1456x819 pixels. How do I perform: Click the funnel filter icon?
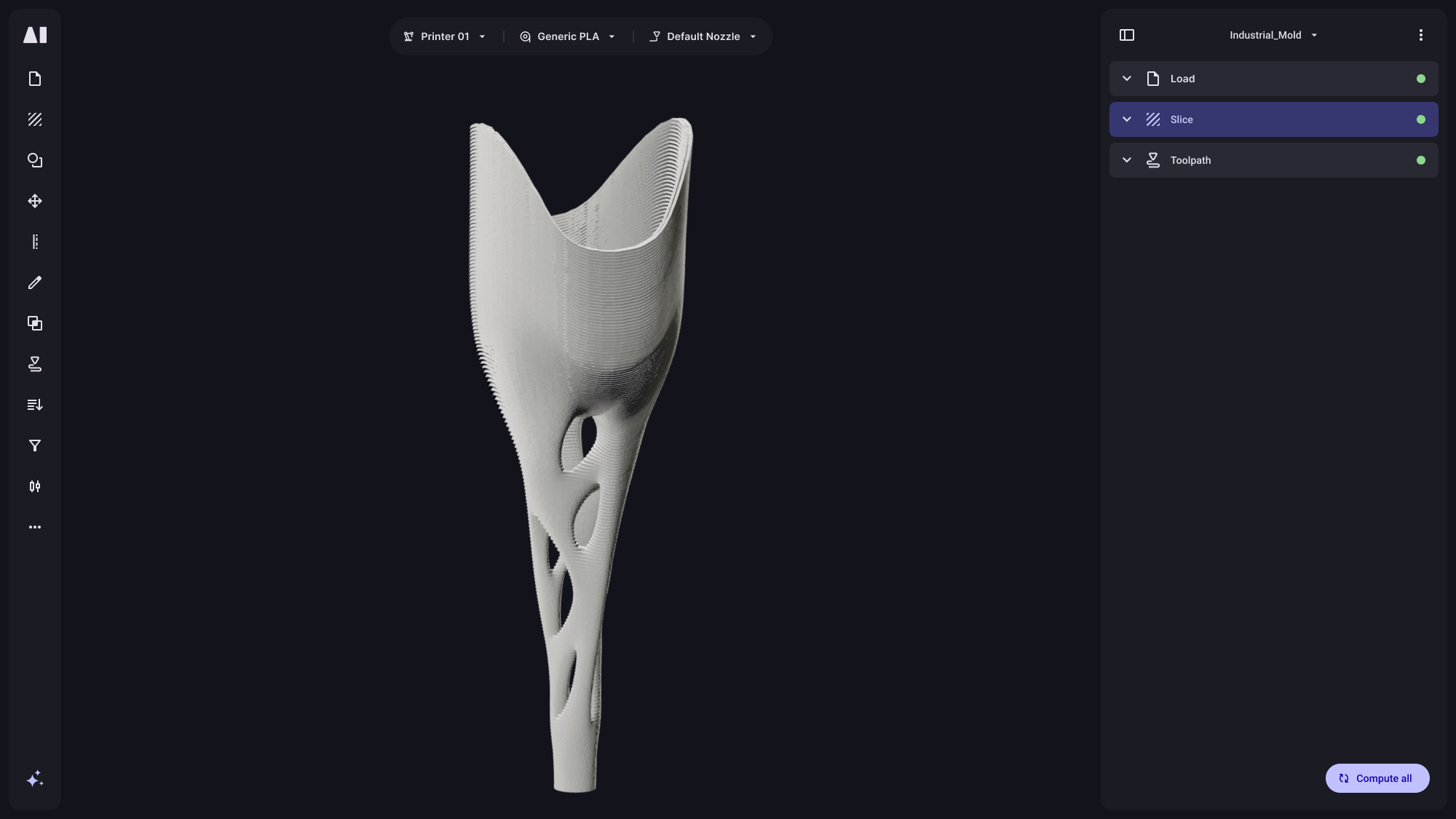click(x=35, y=446)
